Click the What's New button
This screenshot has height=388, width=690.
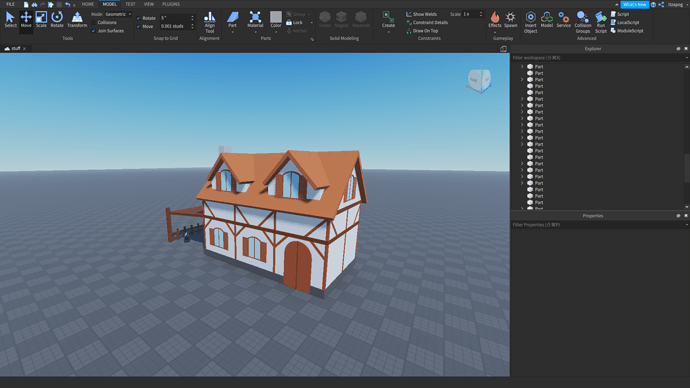[x=635, y=4]
